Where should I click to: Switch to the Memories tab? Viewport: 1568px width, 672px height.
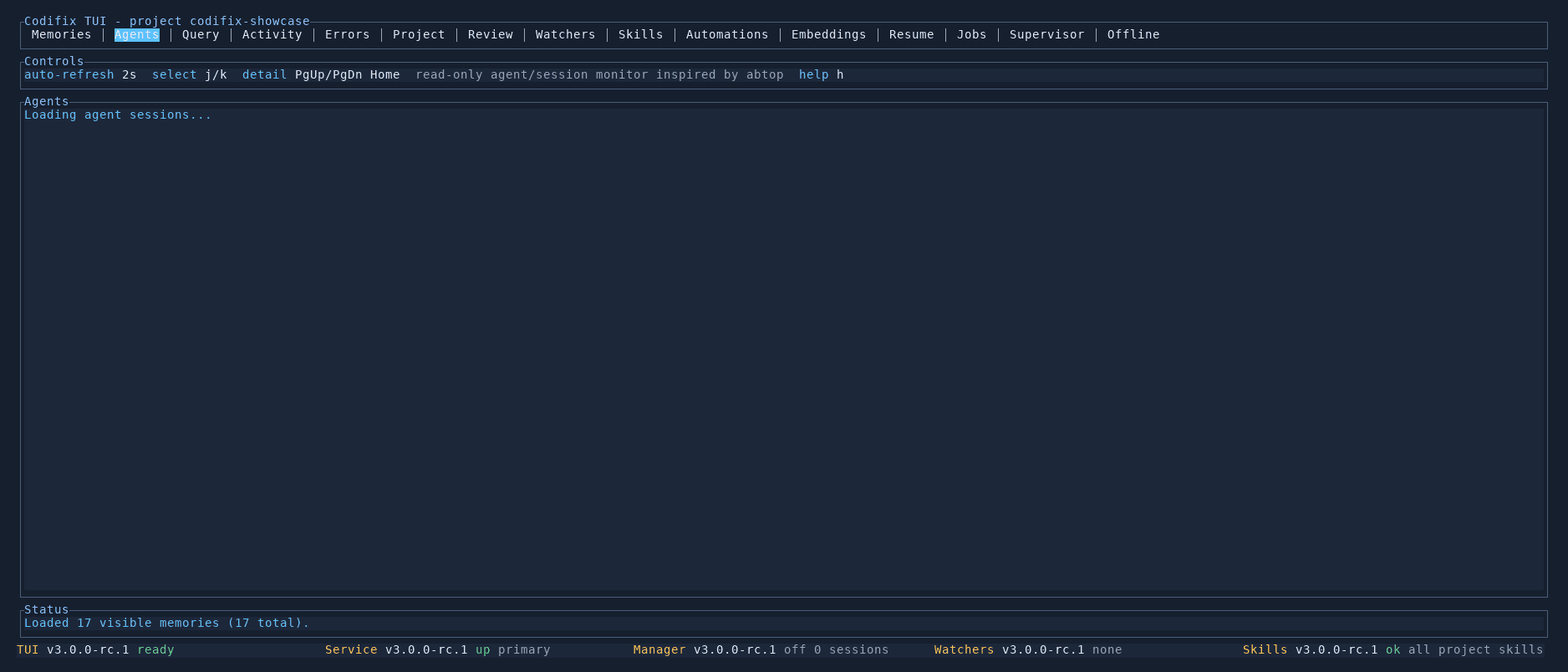tap(61, 34)
